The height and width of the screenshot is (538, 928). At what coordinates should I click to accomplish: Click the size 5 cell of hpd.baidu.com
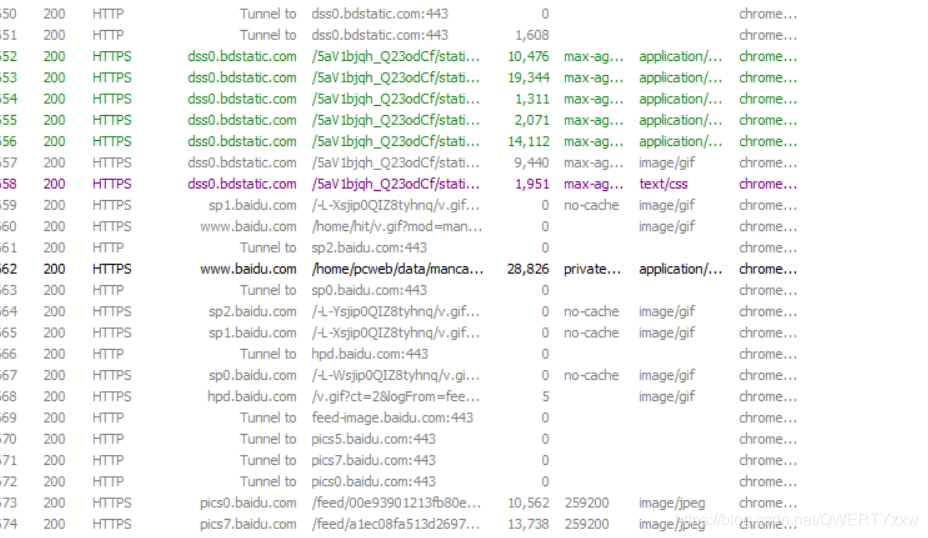tap(545, 397)
